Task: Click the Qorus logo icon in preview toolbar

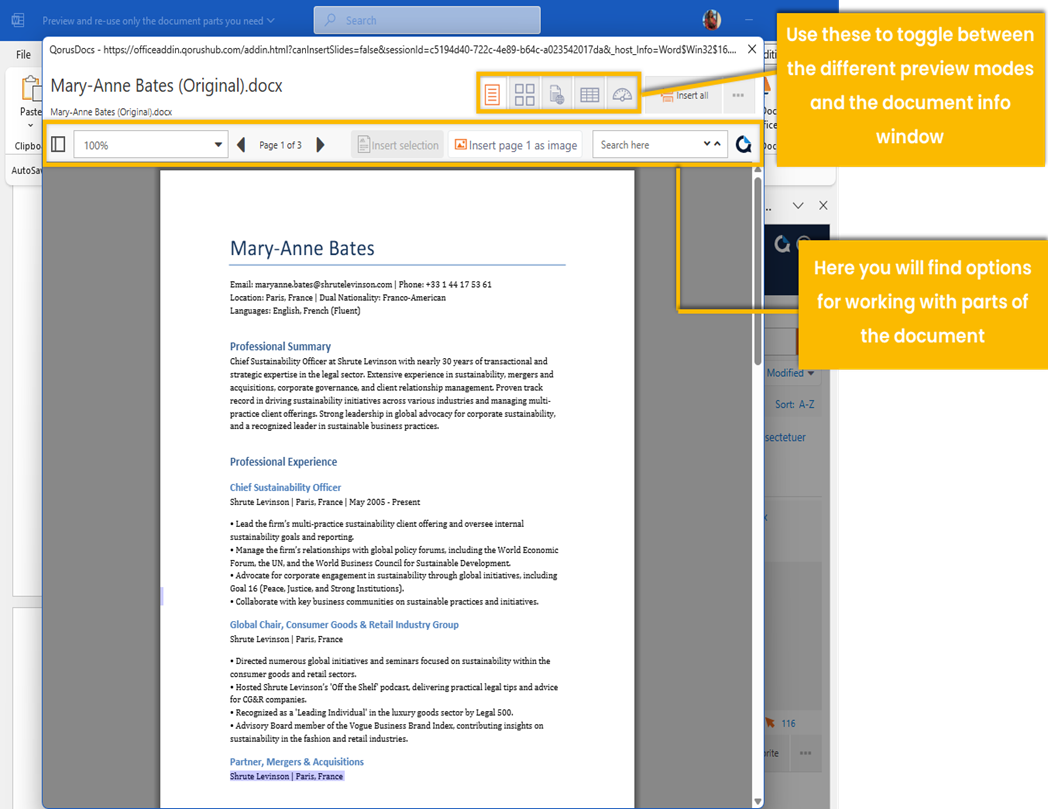Action: [743, 144]
